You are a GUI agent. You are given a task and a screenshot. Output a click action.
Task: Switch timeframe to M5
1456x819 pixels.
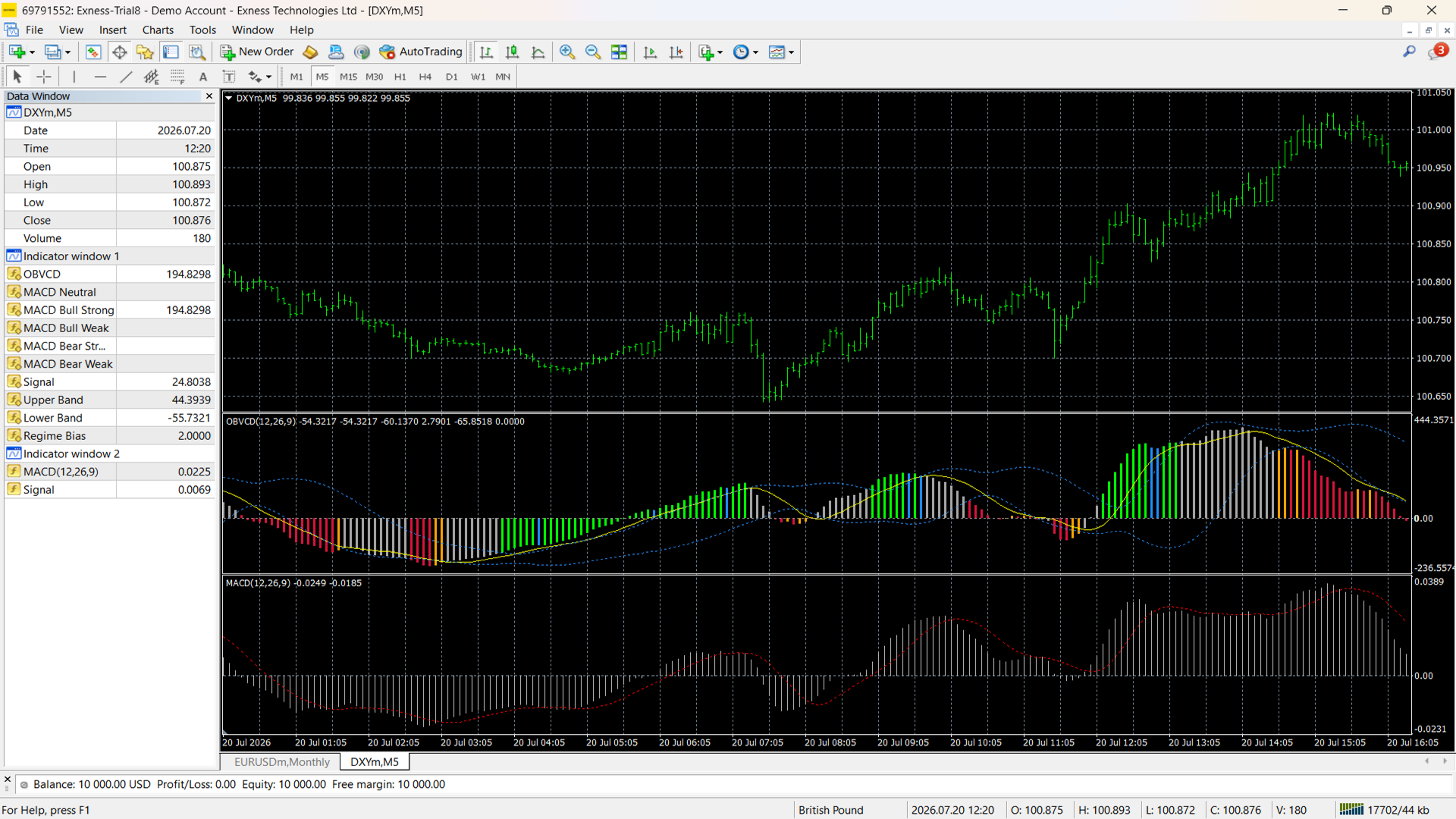tap(322, 77)
